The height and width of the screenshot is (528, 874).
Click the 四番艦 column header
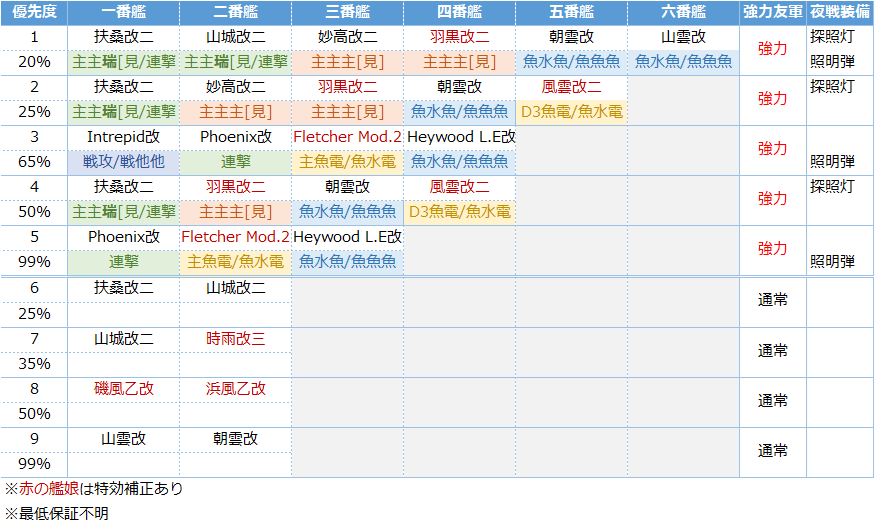[x=460, y=12]
